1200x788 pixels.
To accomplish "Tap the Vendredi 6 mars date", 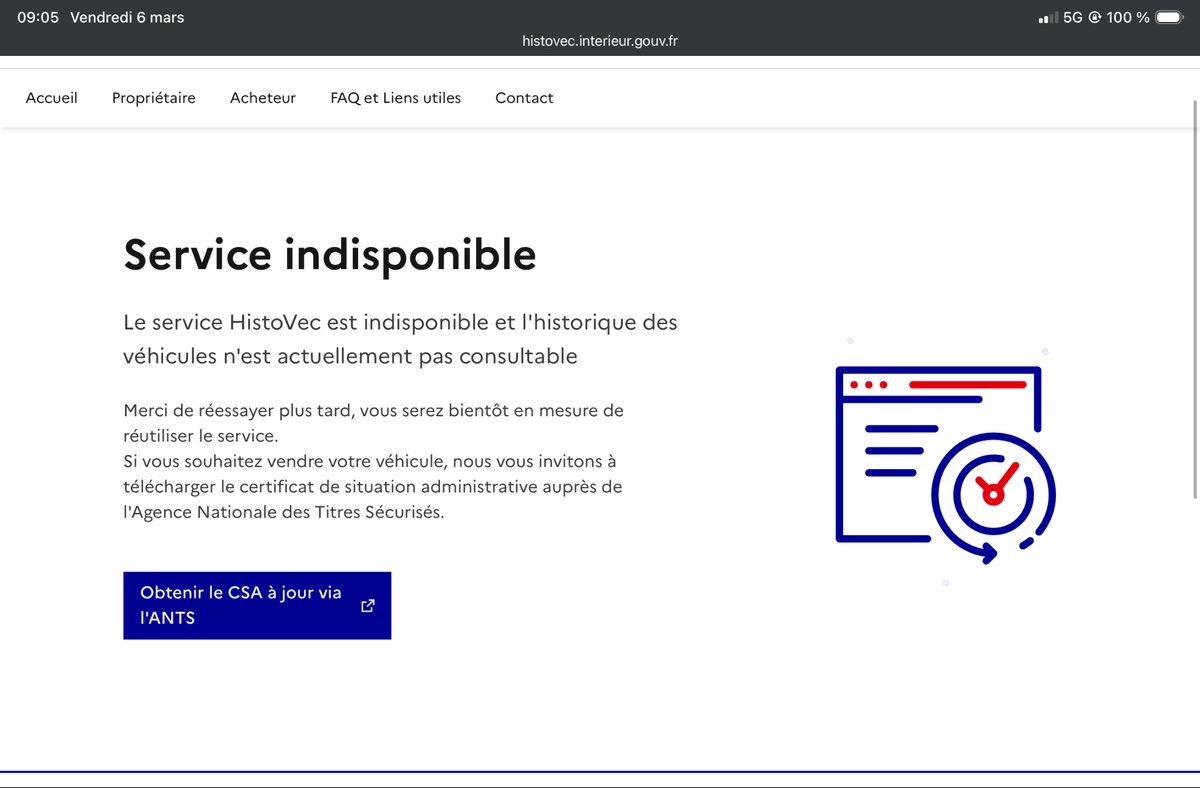I will tap(127, 17).
